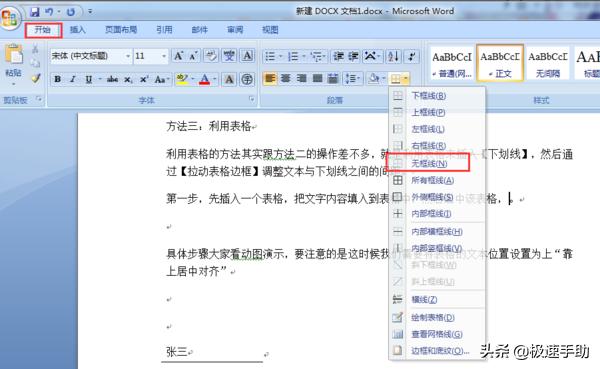
Task: Choose 无框线(N) menu item
Action: click(x=437, y=163)
